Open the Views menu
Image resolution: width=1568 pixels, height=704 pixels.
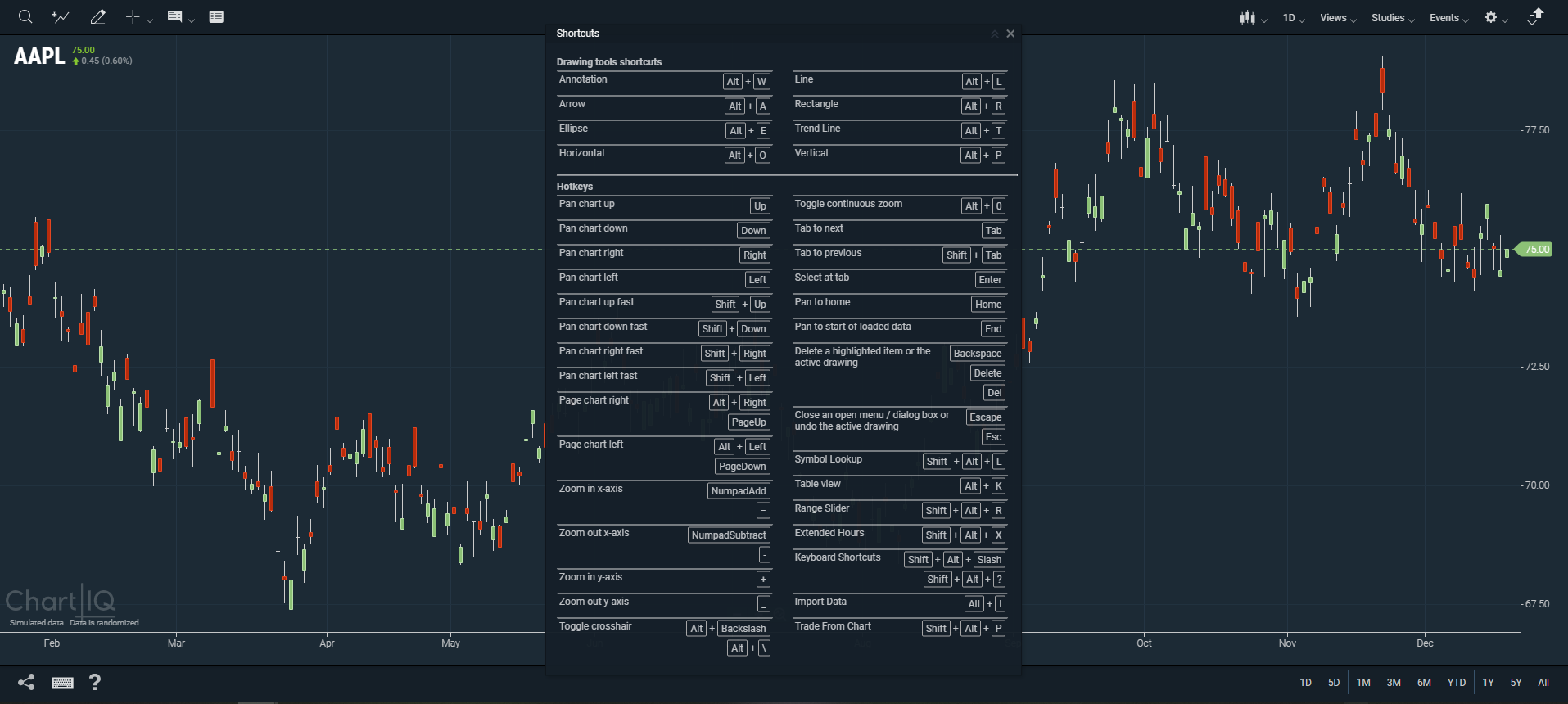click(1337, 18)
